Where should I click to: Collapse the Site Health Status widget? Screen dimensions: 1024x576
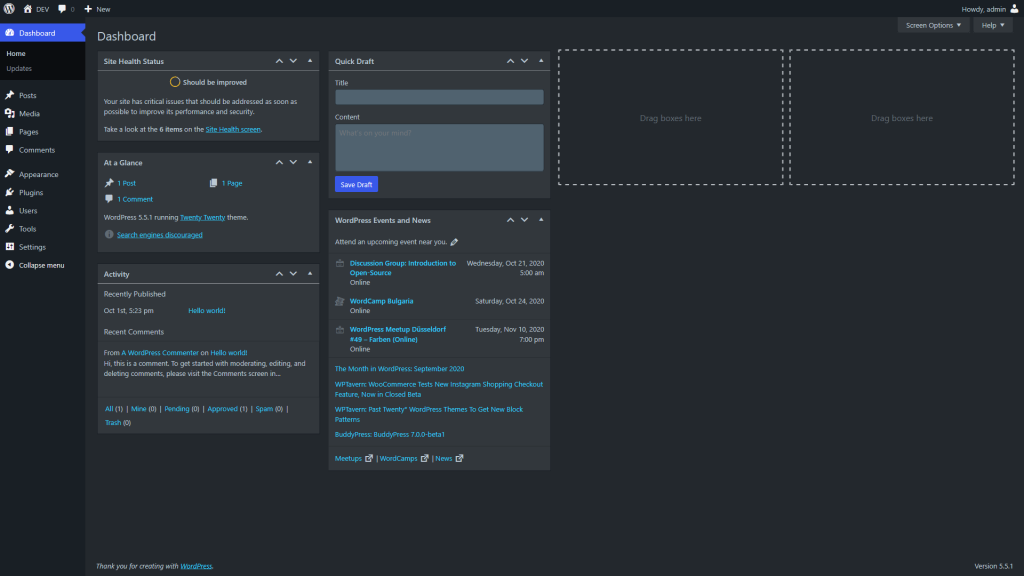point(310,60)
